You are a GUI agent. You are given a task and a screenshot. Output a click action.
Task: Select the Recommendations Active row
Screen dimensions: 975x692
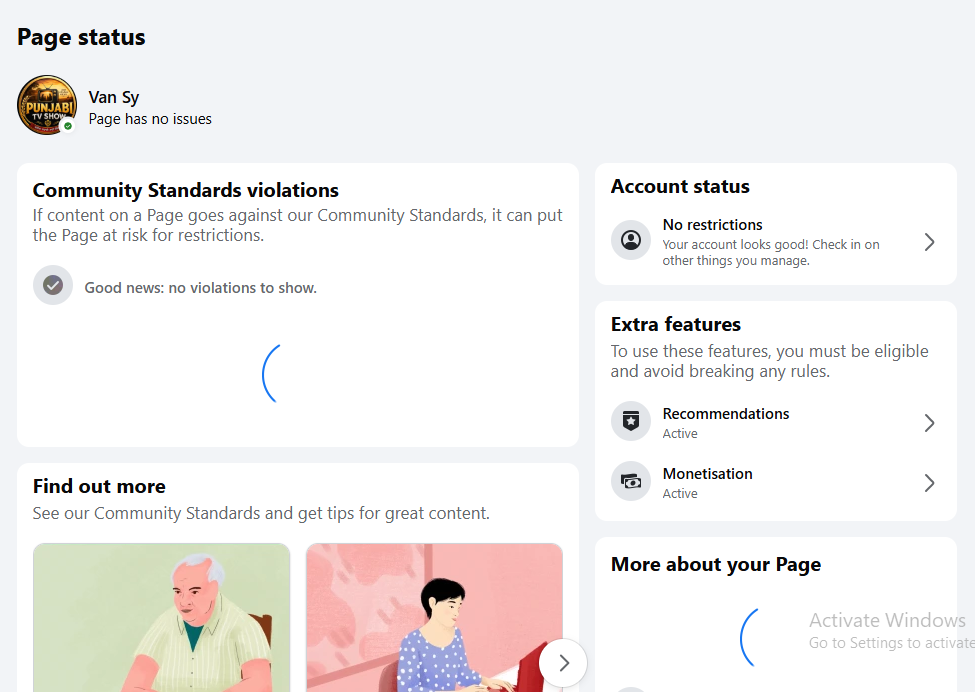(775, 422)
